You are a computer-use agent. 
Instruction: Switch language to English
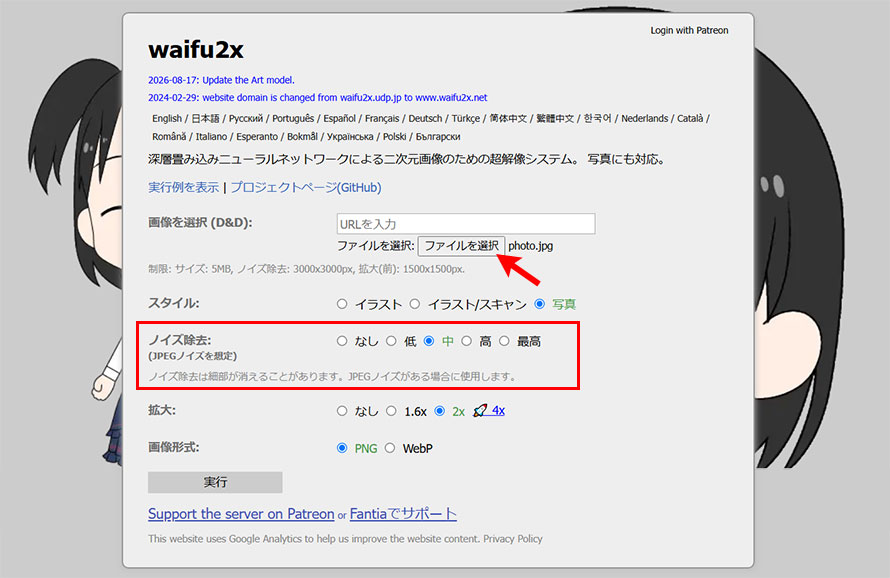(x=167, y=118)
